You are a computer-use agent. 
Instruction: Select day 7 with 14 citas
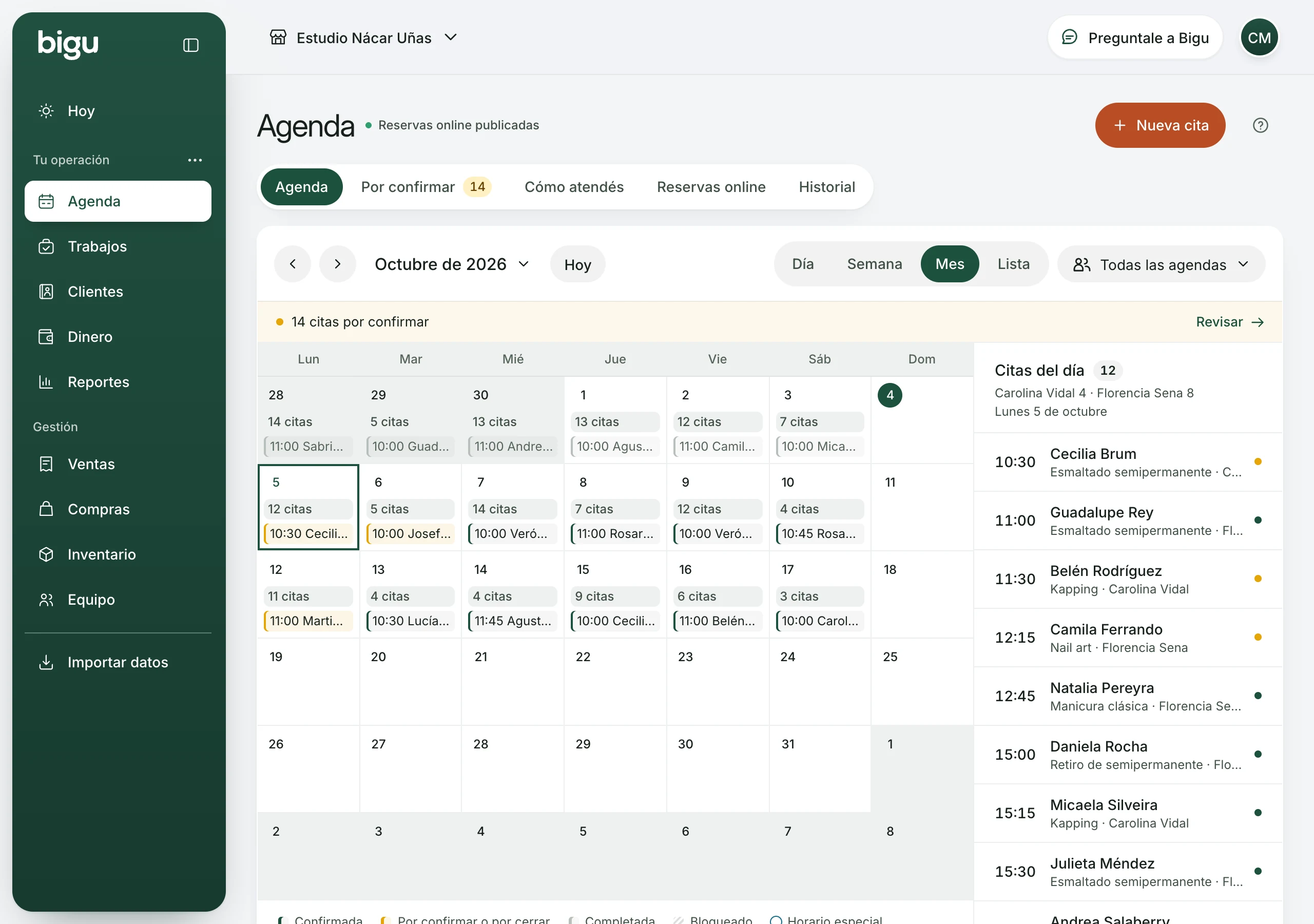(512, 507)
